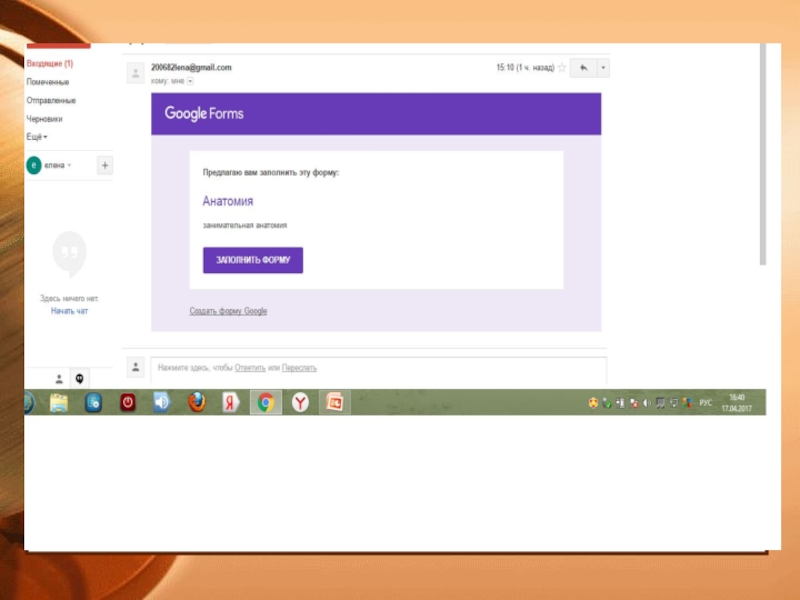Image resolution: width=800 pixels, height=600 pixels.
Task: Click the Start button on the taskbar
Action: click(29, 403)
